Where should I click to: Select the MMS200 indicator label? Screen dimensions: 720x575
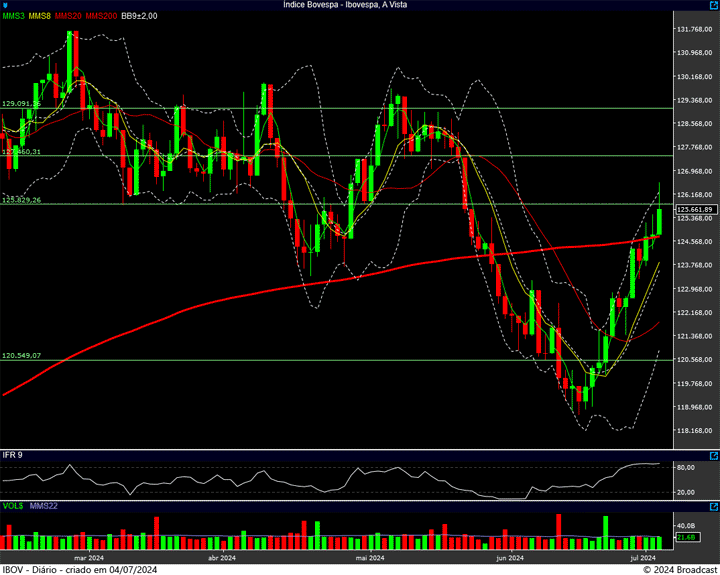click(102, 16)
